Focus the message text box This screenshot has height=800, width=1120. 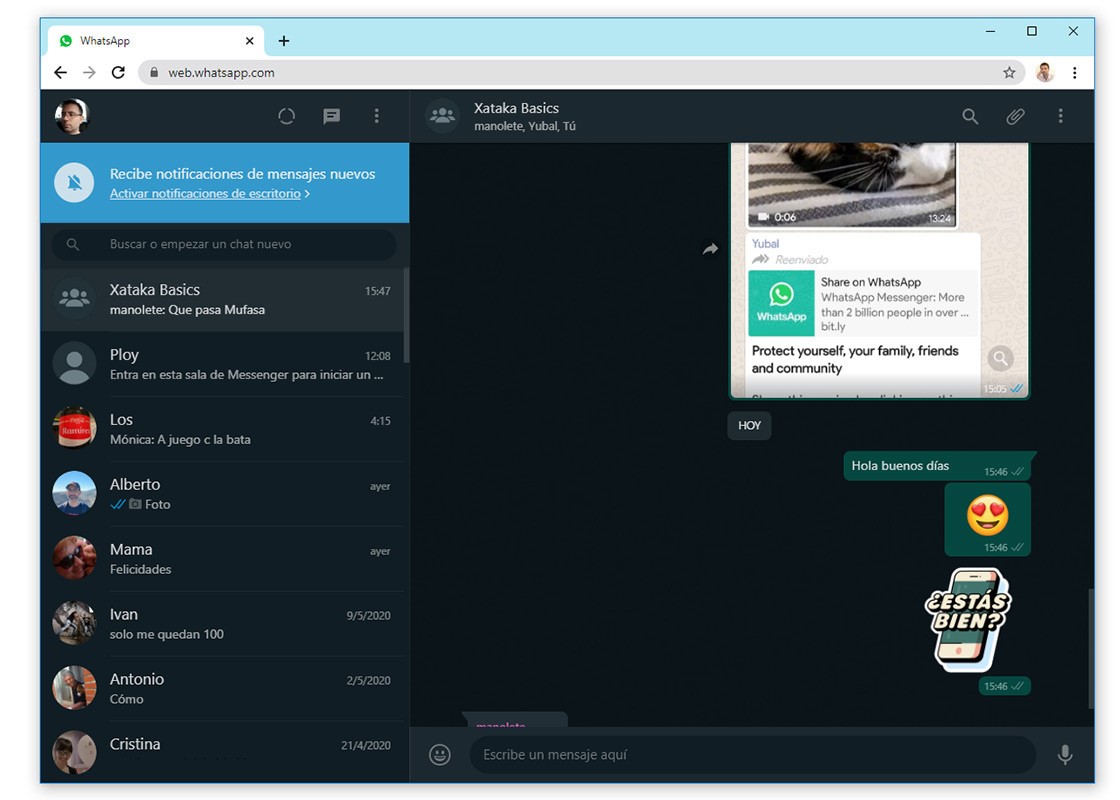[x=750, y=755]
